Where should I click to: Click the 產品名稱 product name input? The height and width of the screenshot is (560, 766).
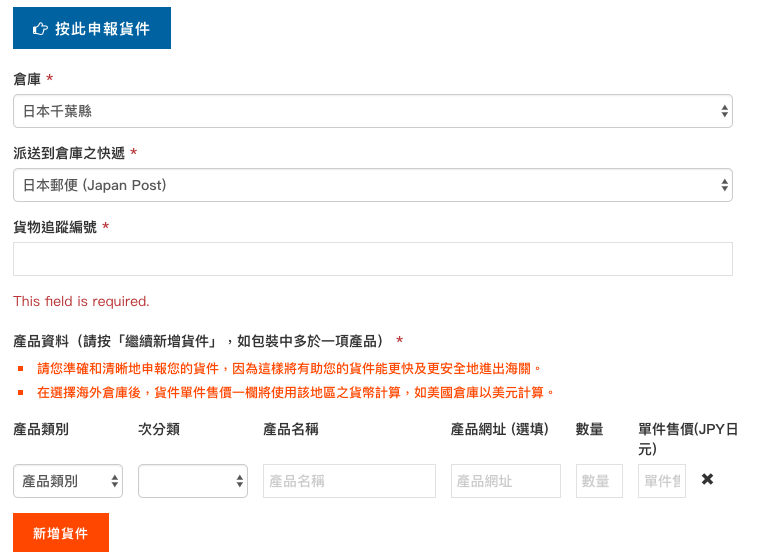click(349, 481)
